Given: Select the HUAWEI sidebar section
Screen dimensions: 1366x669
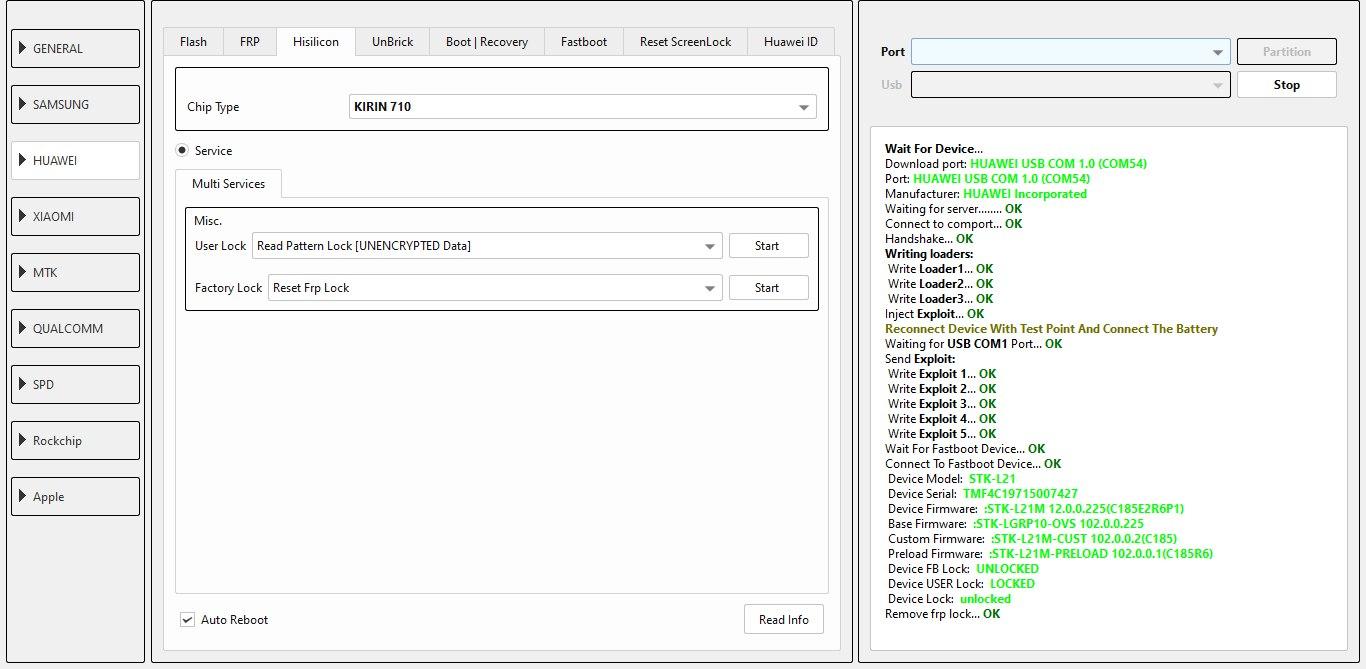Looking at the screenshot, I should pyautogui.click(x=75, y=160).
